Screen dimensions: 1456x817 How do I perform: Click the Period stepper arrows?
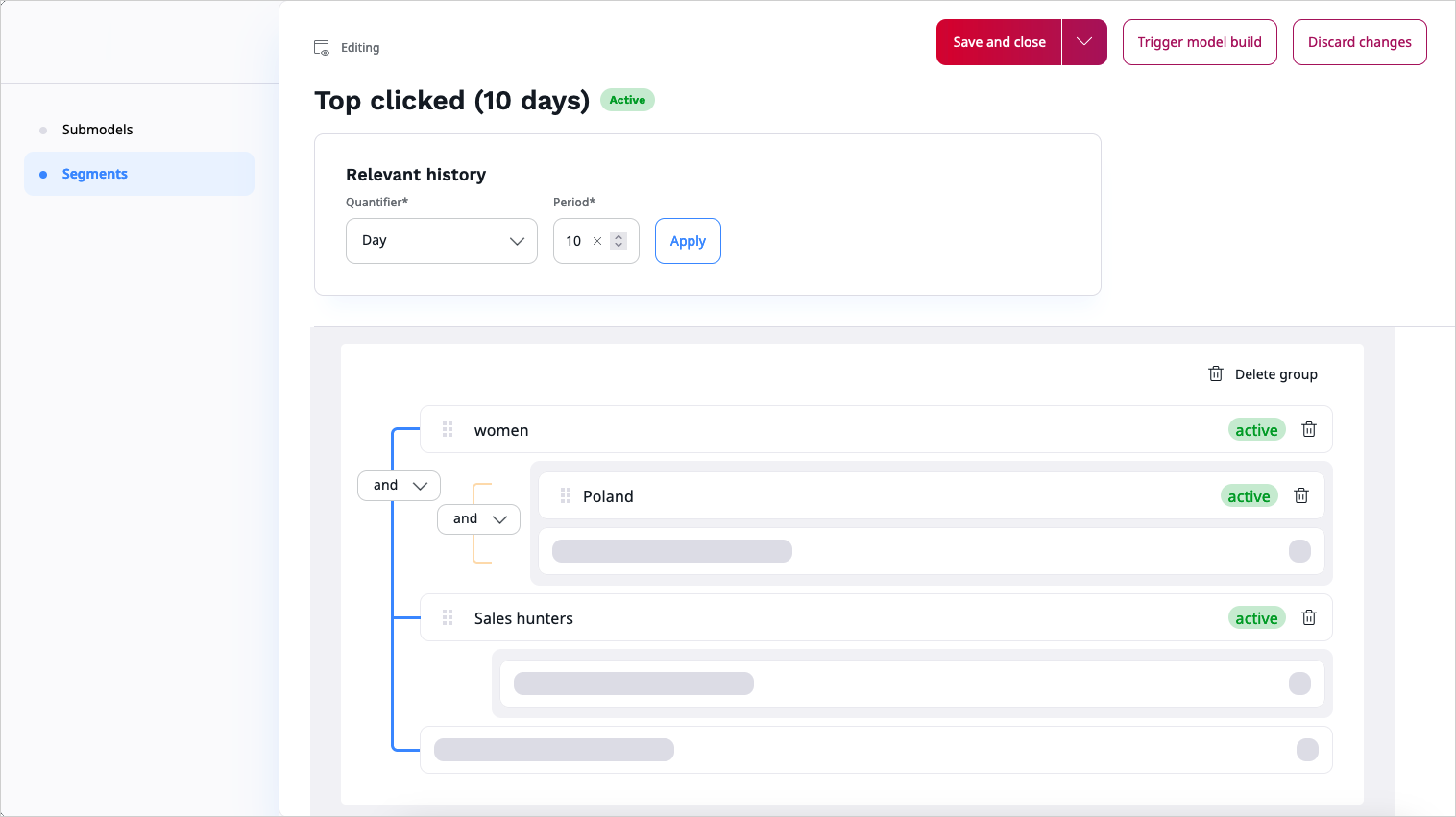point(619,241)
